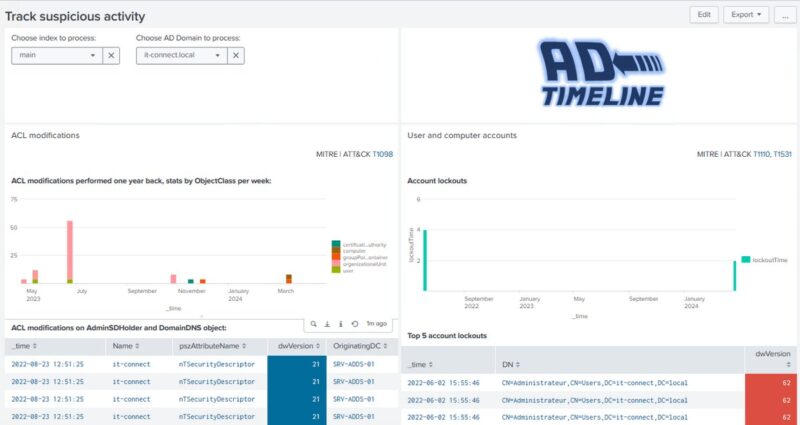Open the MITRE T1110 link
This screenshot has width=800, height=425.
click(x=762, y=154)
